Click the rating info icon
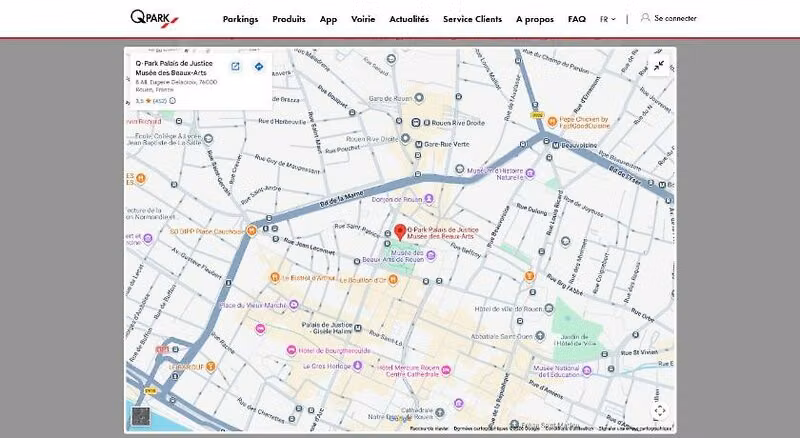Viewport: 800px width, 438px height. (x=172, y=101)
